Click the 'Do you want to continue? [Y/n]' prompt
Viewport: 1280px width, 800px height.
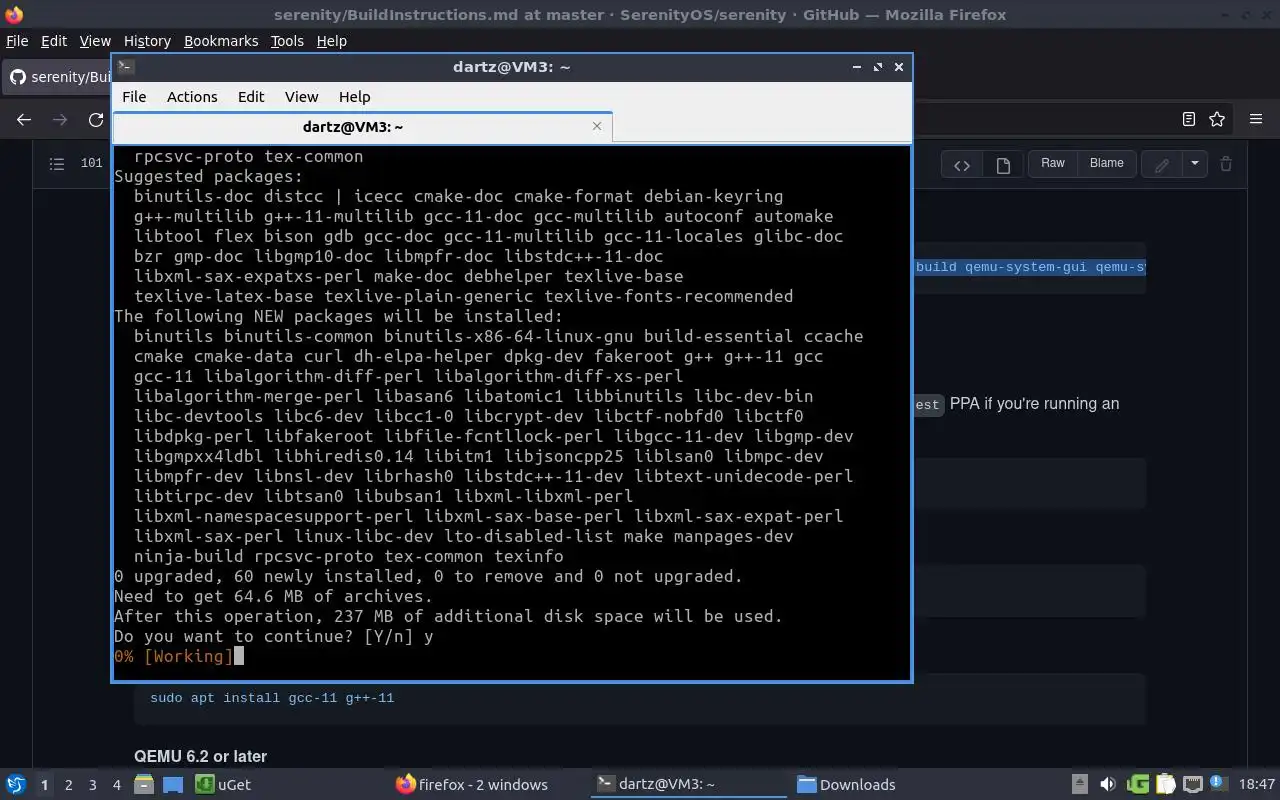coord(264,636)
